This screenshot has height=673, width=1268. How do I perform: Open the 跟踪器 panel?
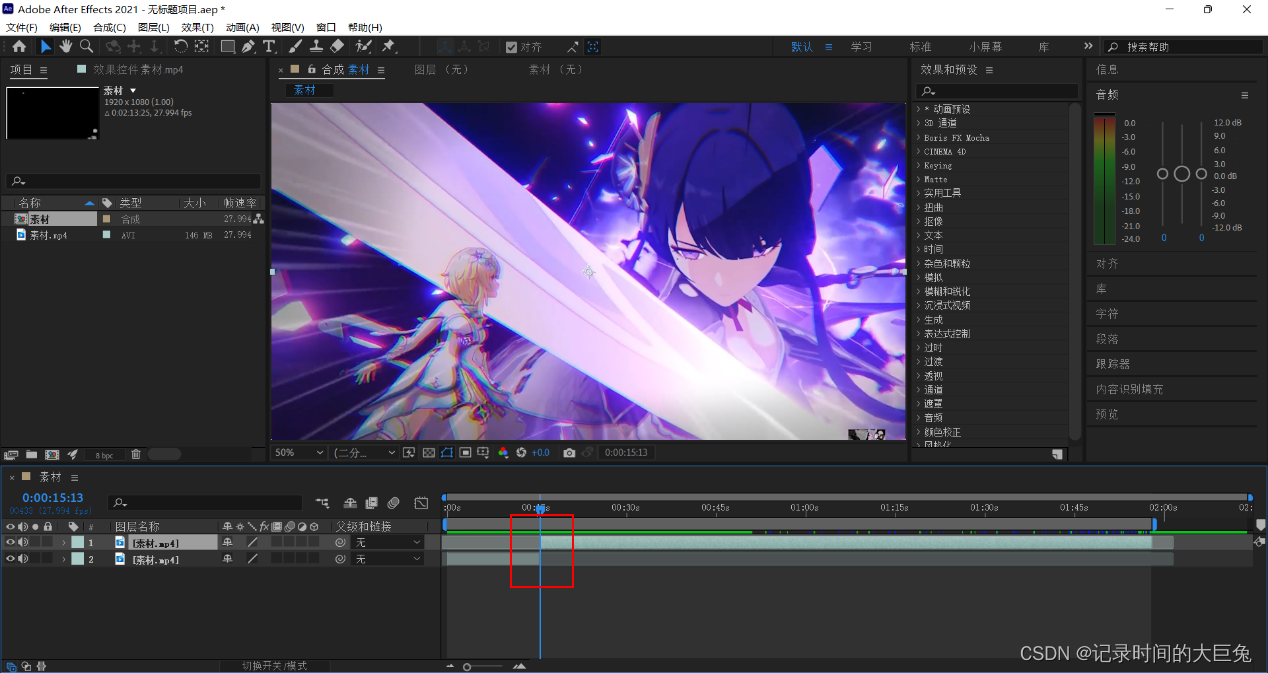click(x=1113, y=364)
